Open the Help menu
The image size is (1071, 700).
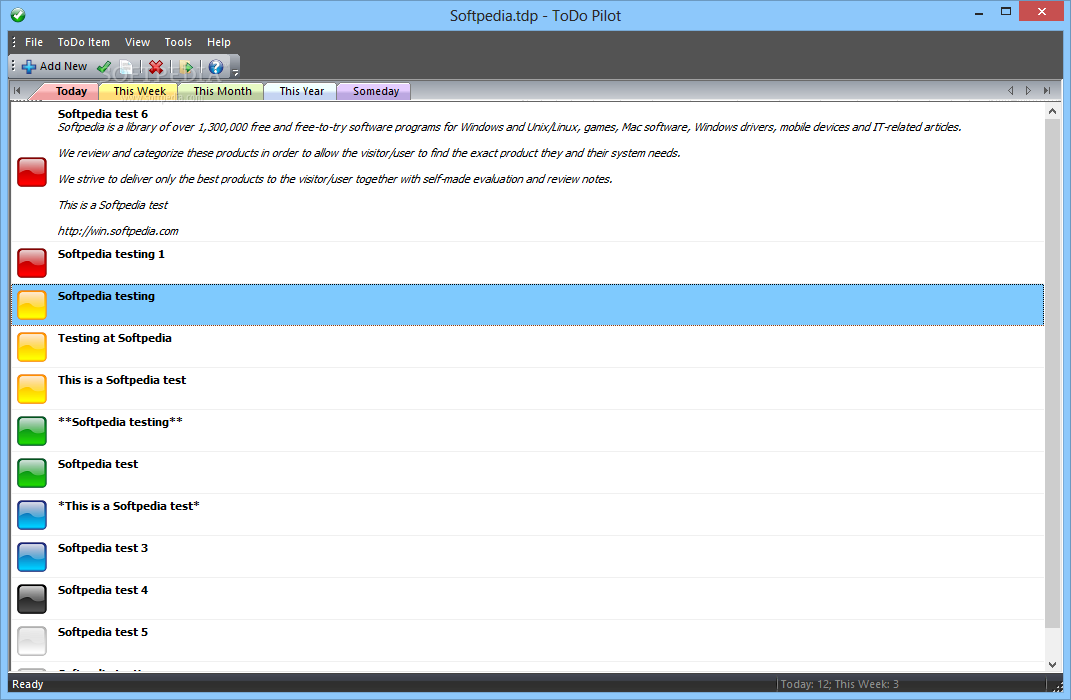click(x=219, y=42)
